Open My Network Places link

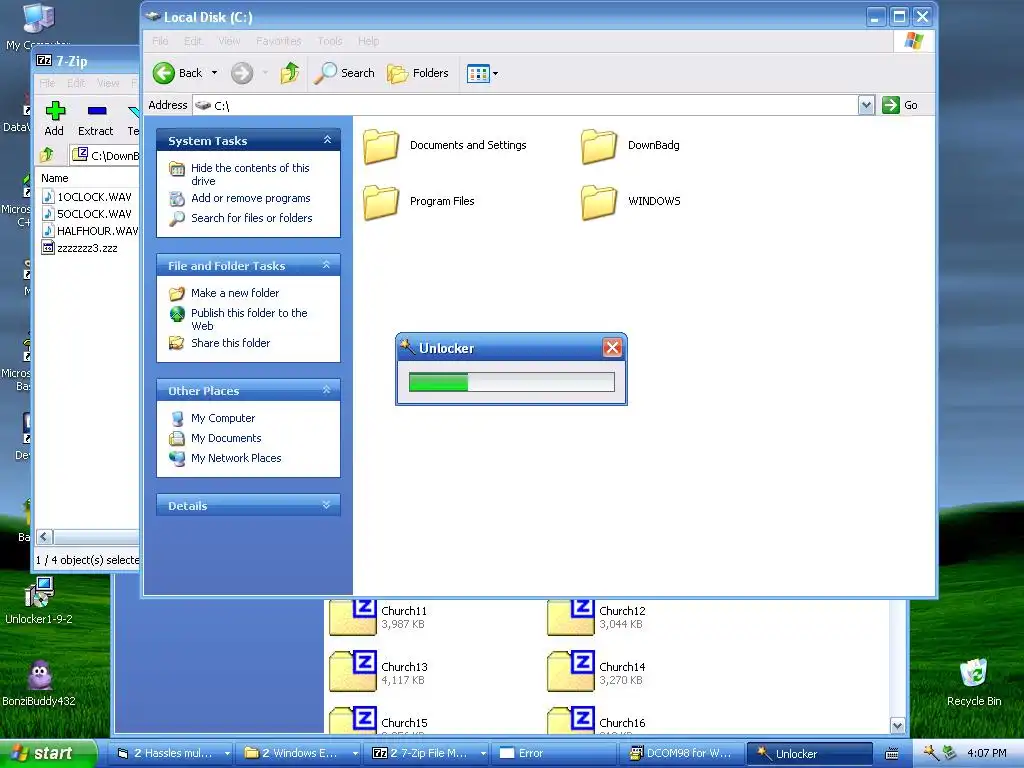click(236, 458)
